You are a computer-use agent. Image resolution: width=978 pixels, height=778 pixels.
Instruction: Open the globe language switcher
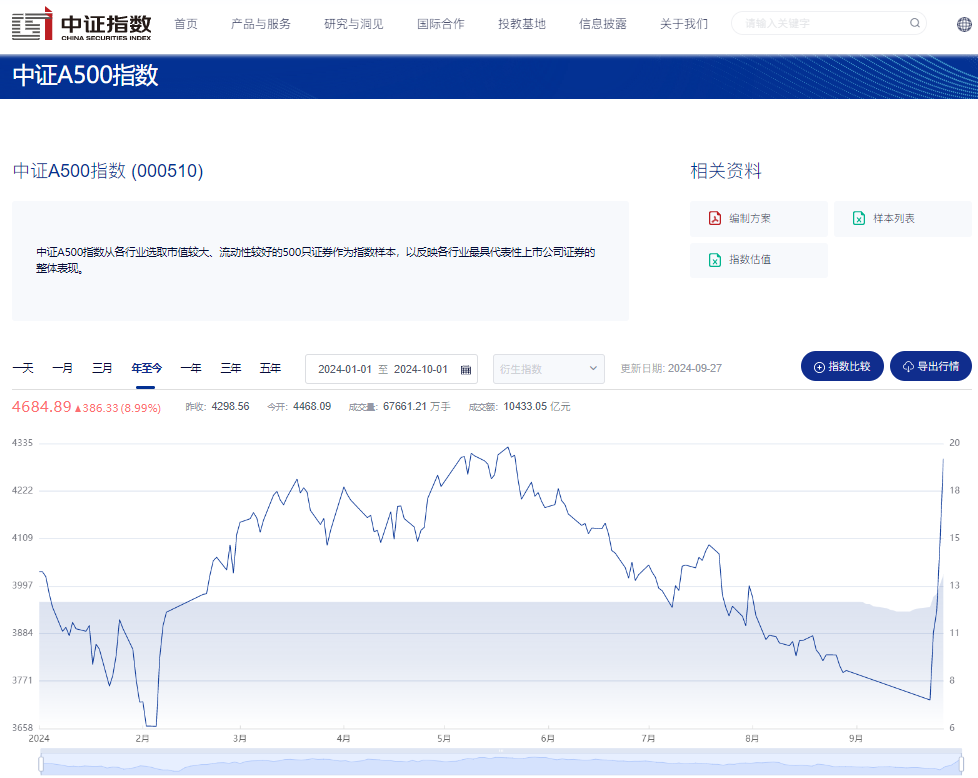coord(962,24)
